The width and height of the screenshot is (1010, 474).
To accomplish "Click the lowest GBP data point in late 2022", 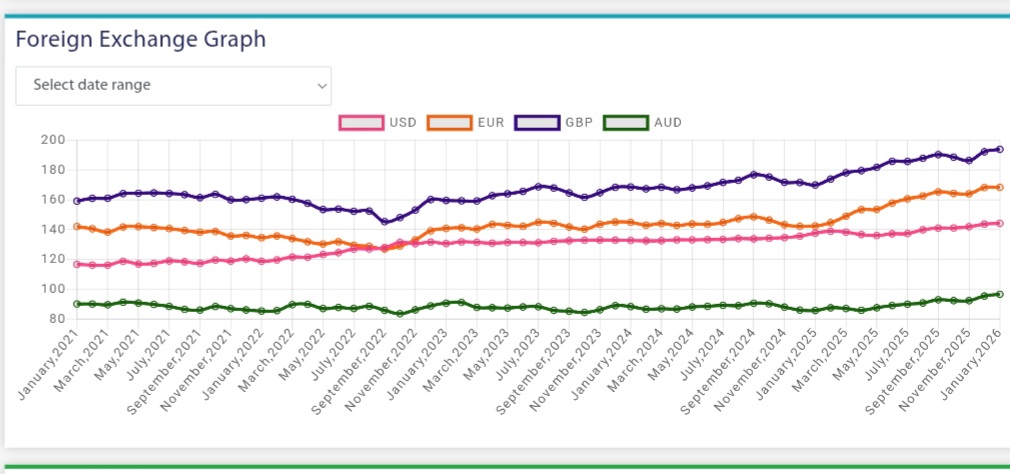I will point(385,222).
